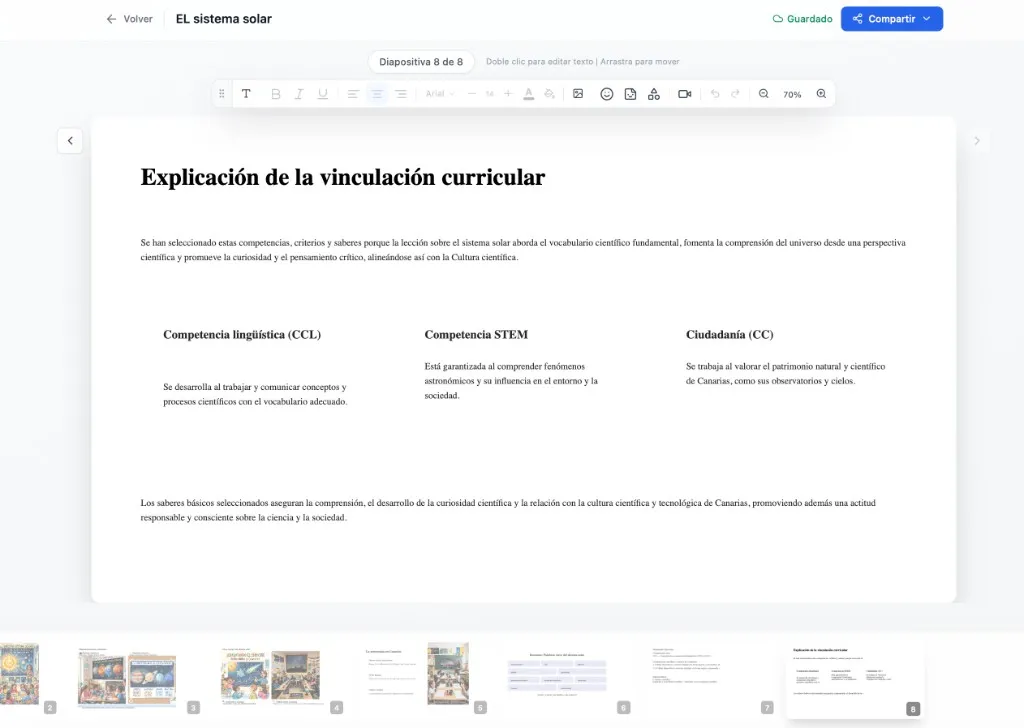Screen dimensions: 1024x728
Task: Open the text color picker
Action: (529, 94)
